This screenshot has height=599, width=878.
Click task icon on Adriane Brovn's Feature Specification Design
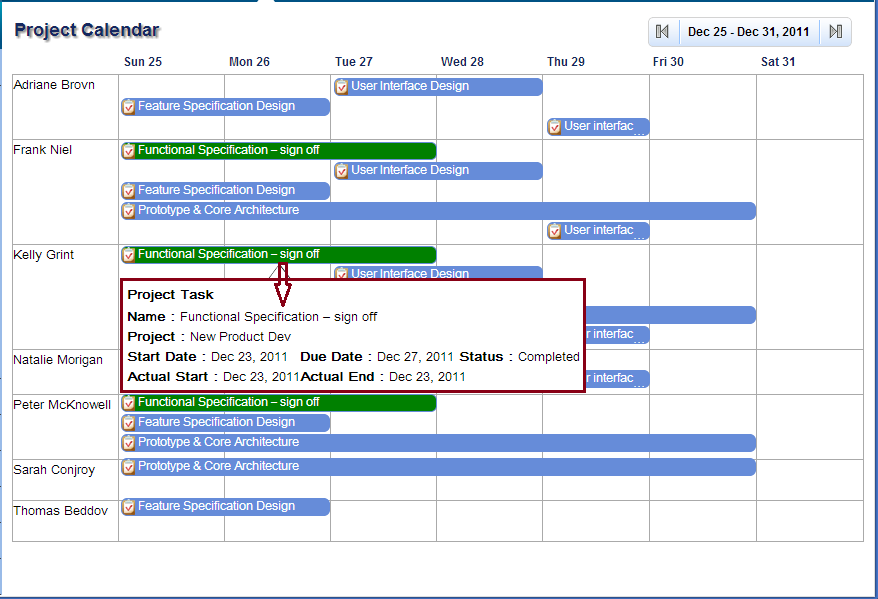click(129, 107)
